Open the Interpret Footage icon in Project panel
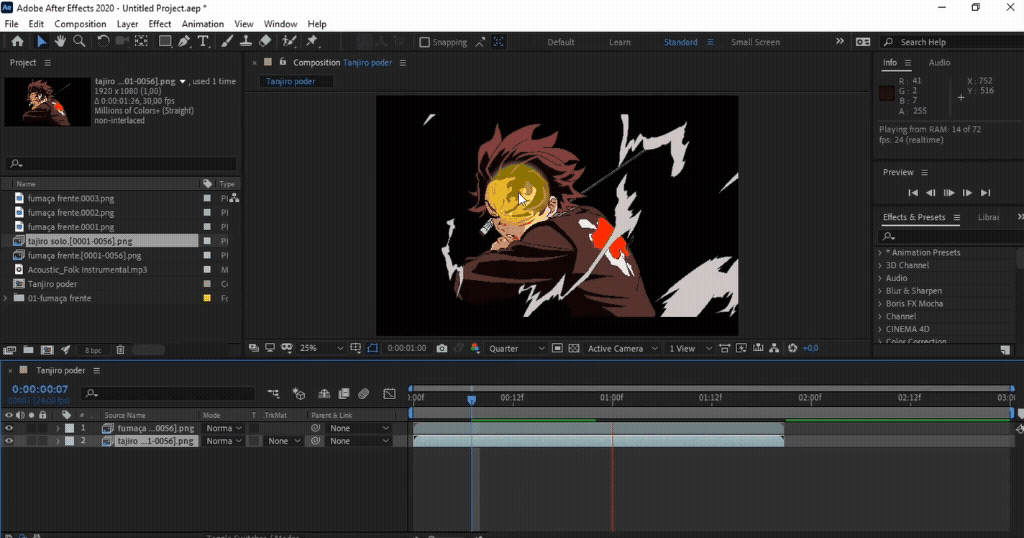The image size is (1024, 538). coord(9,350)
